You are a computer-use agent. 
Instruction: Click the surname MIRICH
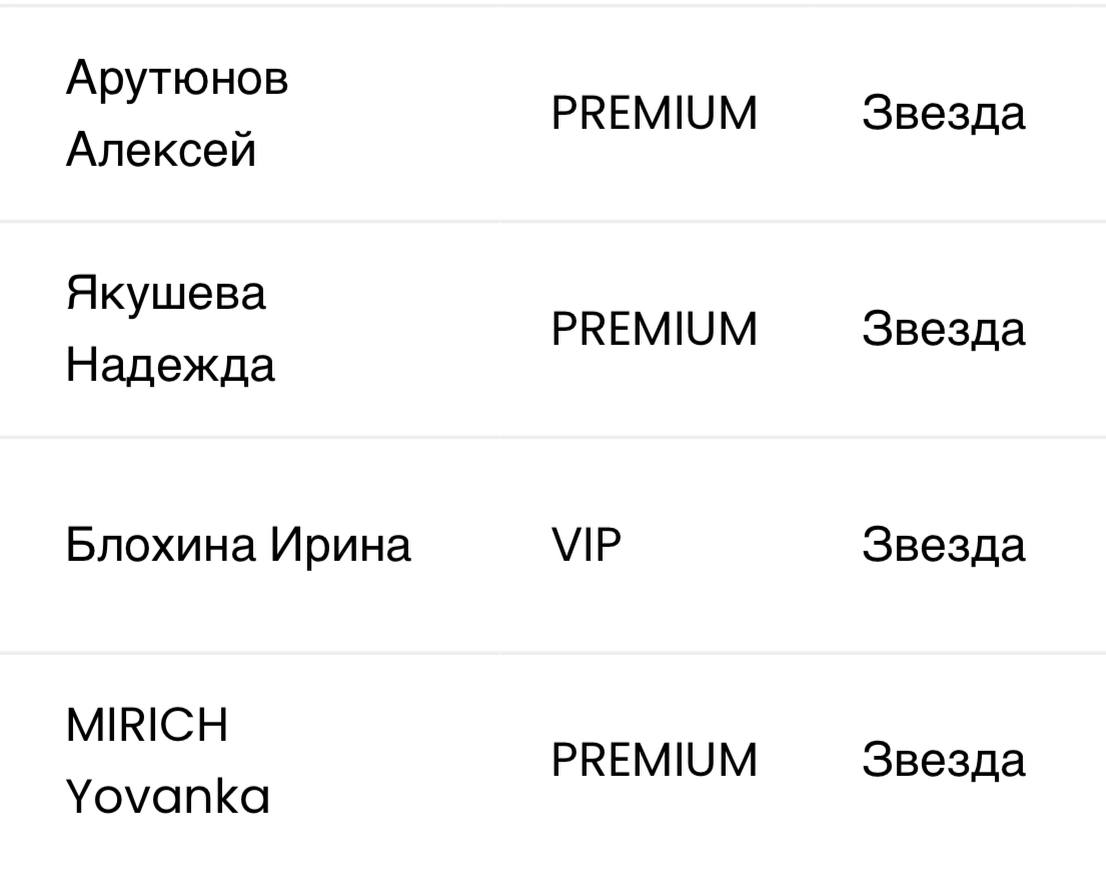pyautogui.click(x=147, y=725)
